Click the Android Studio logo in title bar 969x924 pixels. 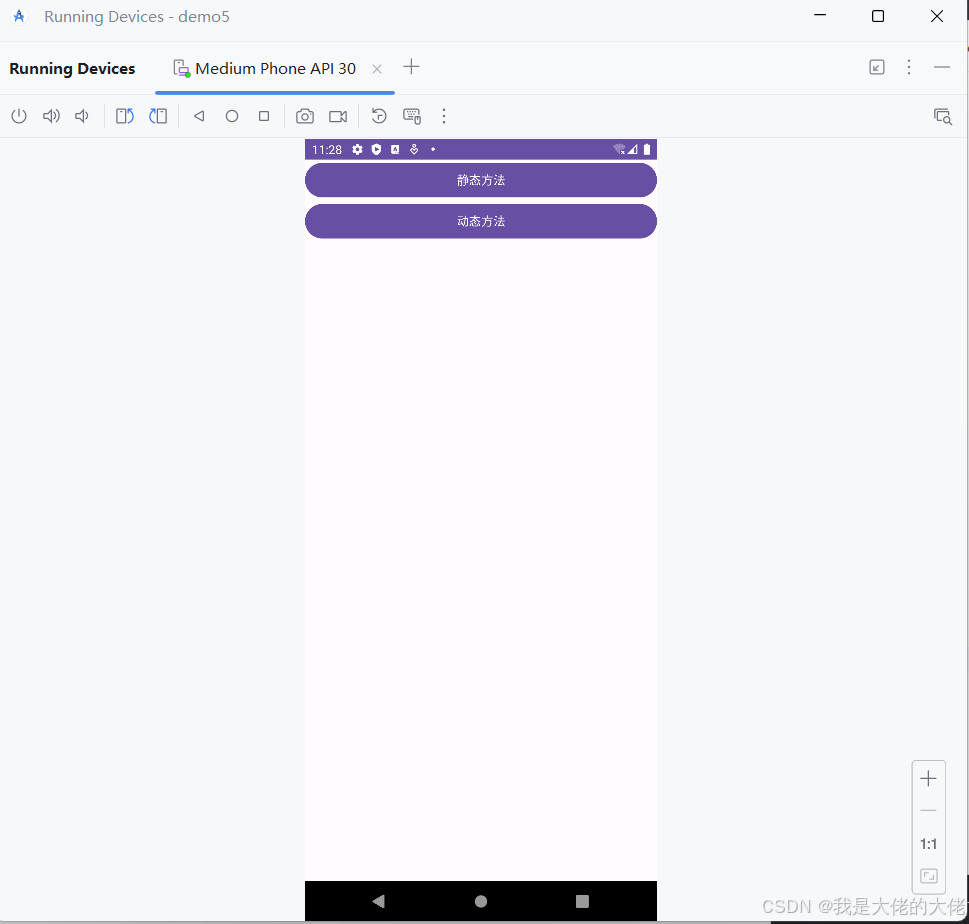pos(19,17)
